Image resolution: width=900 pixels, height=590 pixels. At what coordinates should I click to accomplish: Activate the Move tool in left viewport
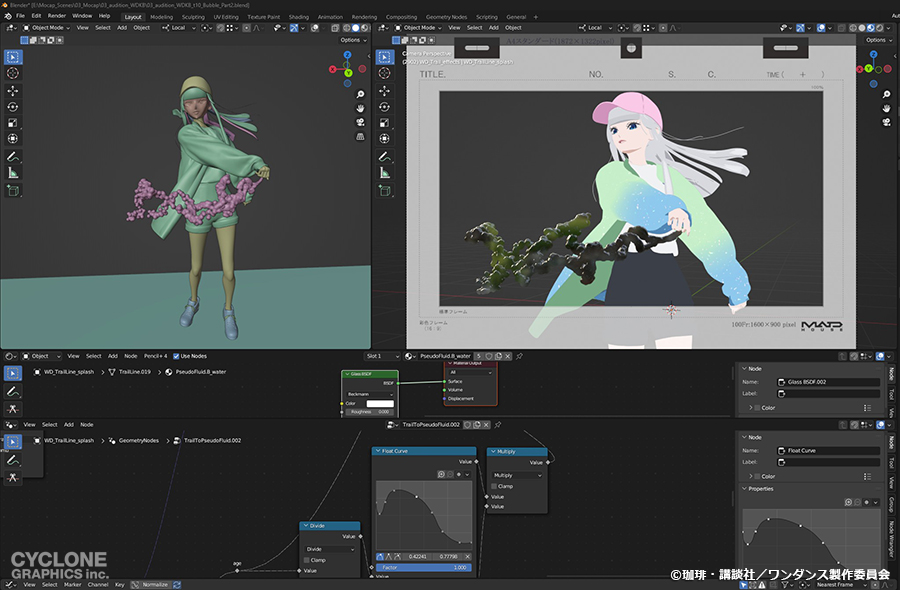click(13, 90)
